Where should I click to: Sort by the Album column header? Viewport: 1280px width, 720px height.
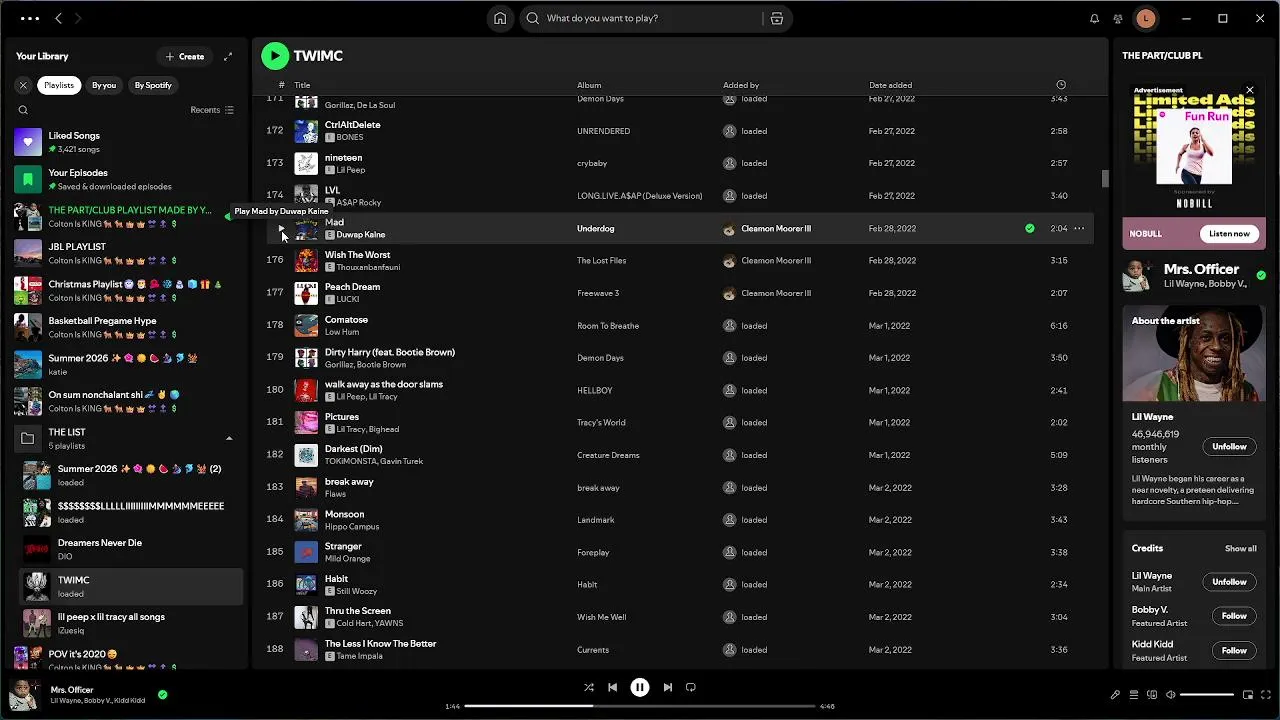[589, 85]
